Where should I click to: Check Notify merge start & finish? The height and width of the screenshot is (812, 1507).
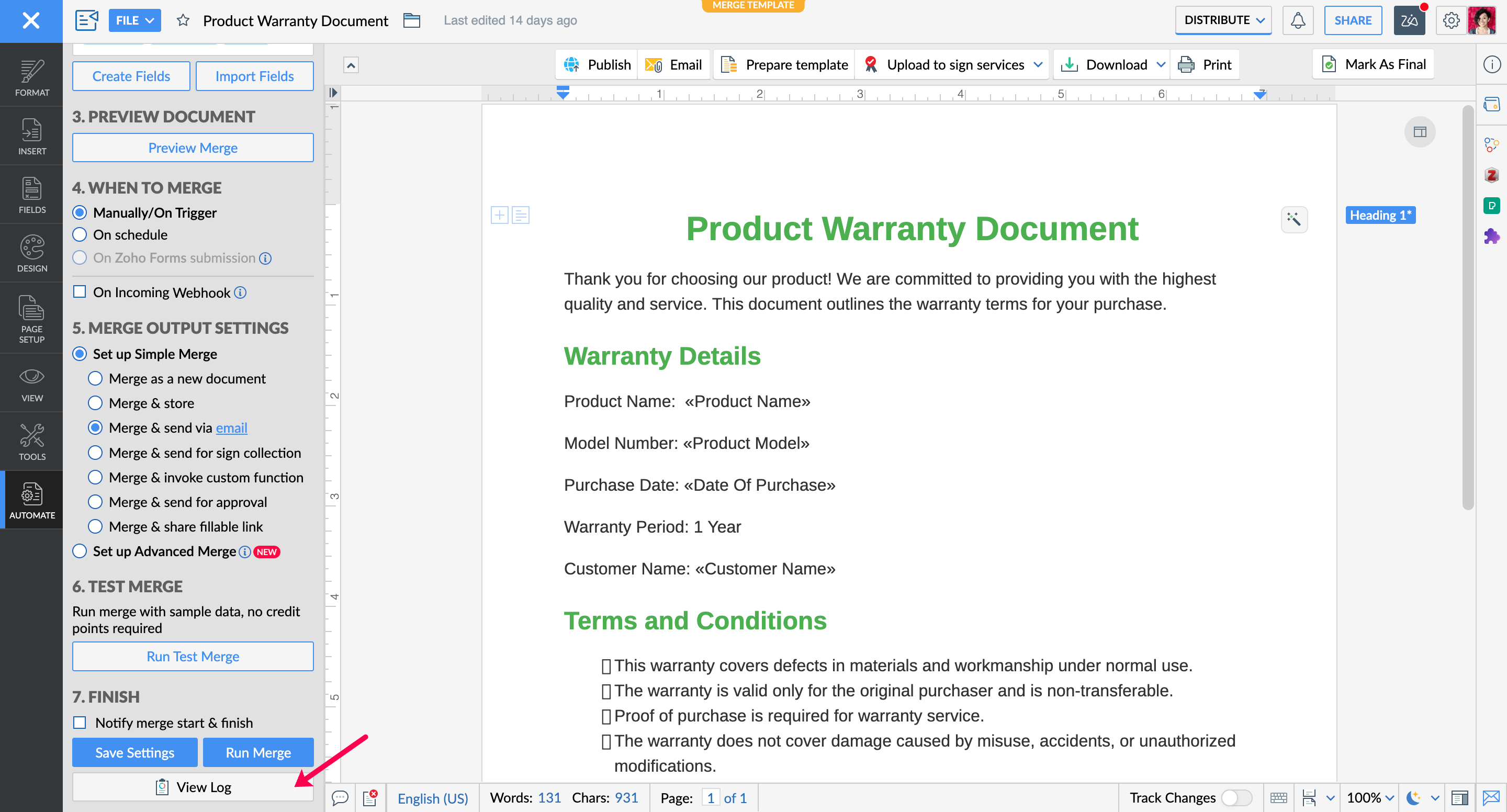click(x=80, y=723)
